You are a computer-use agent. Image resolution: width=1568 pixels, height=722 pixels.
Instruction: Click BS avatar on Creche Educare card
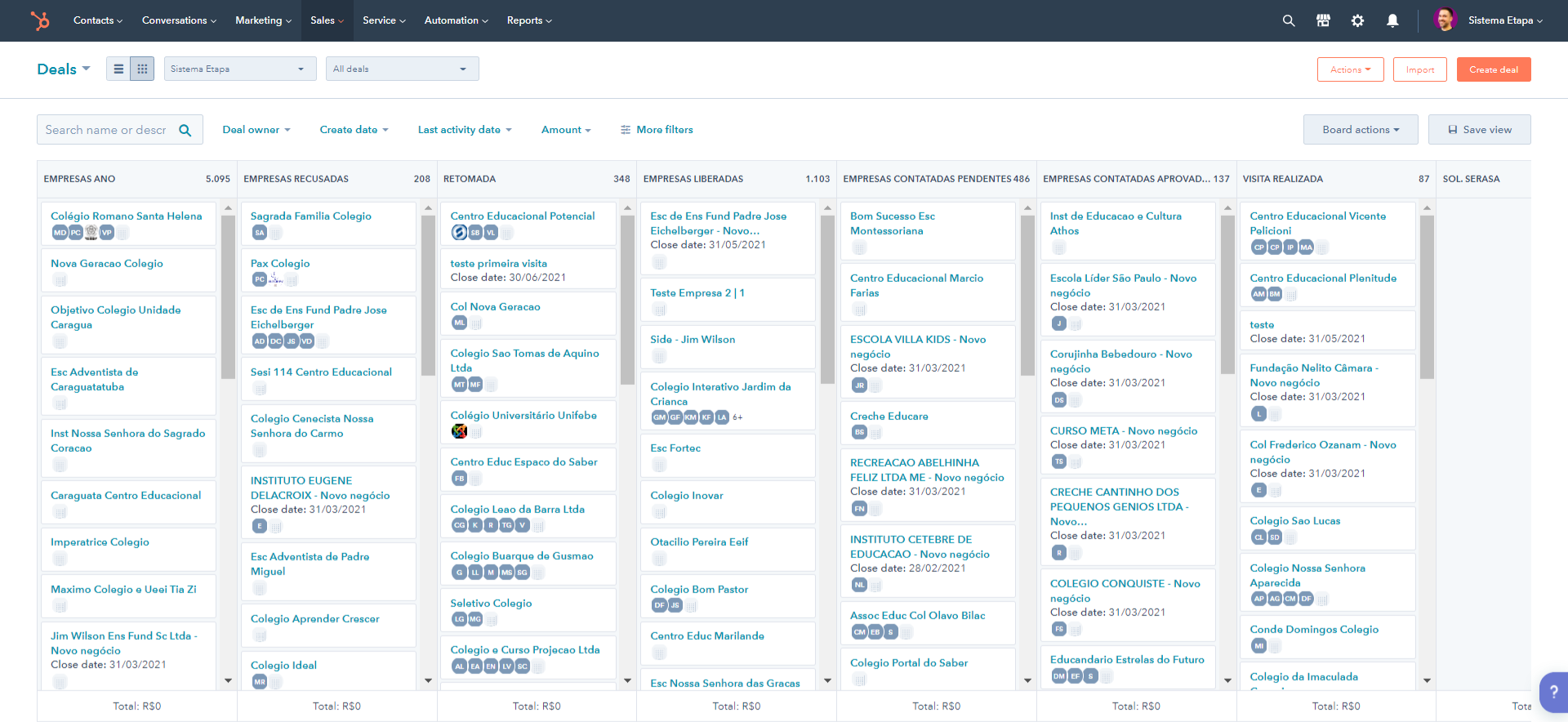tap(859, 432)
